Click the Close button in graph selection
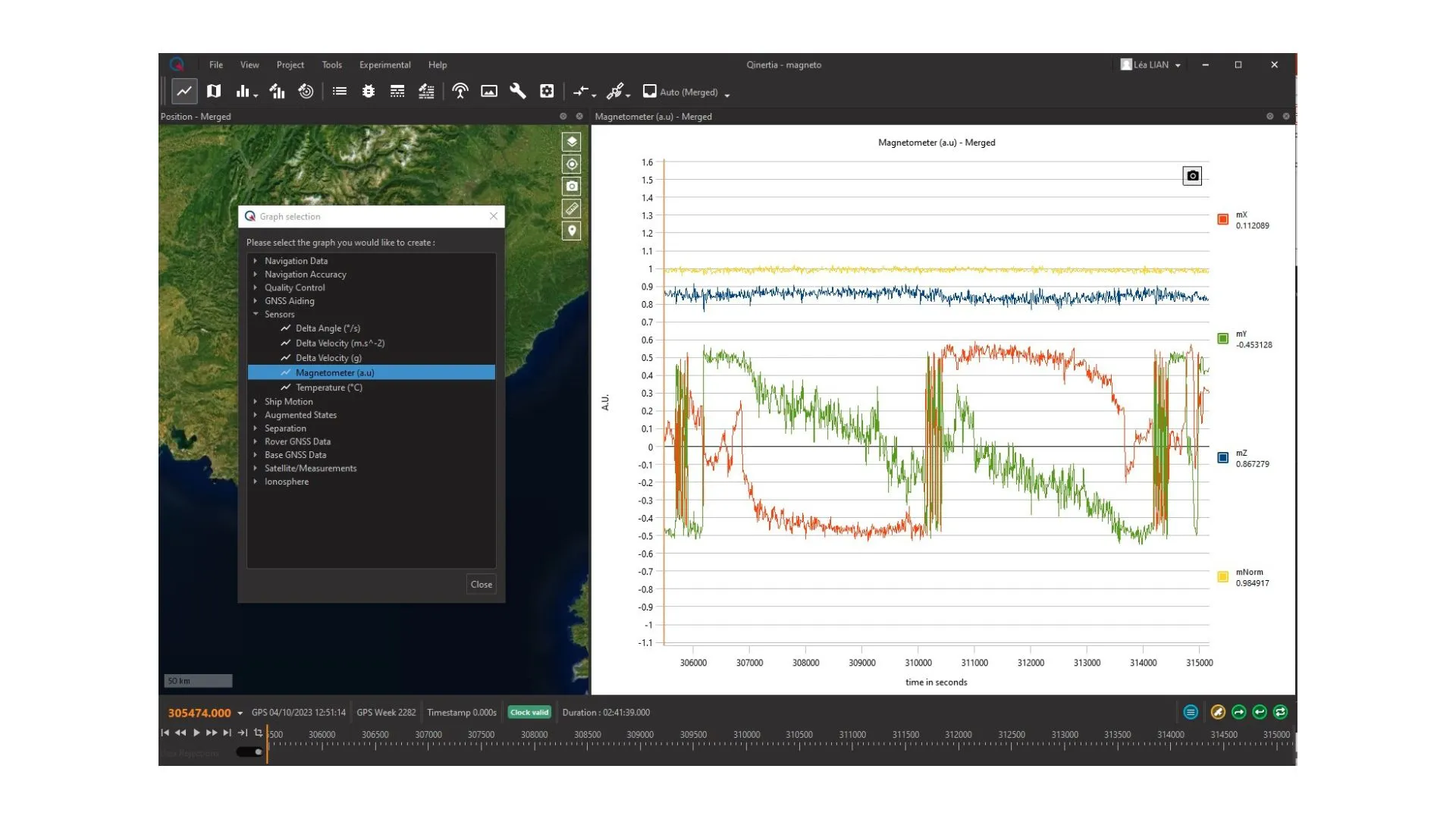Screen dimensions: 1456x819 click(x=481, y=584)
